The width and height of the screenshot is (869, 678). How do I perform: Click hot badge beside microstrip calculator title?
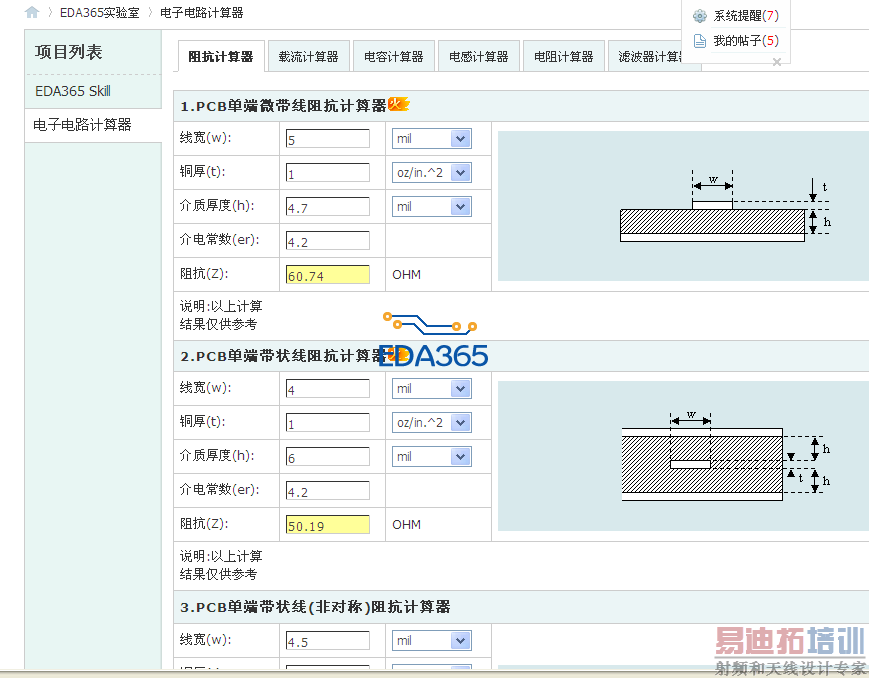click(x=398, y=104)
